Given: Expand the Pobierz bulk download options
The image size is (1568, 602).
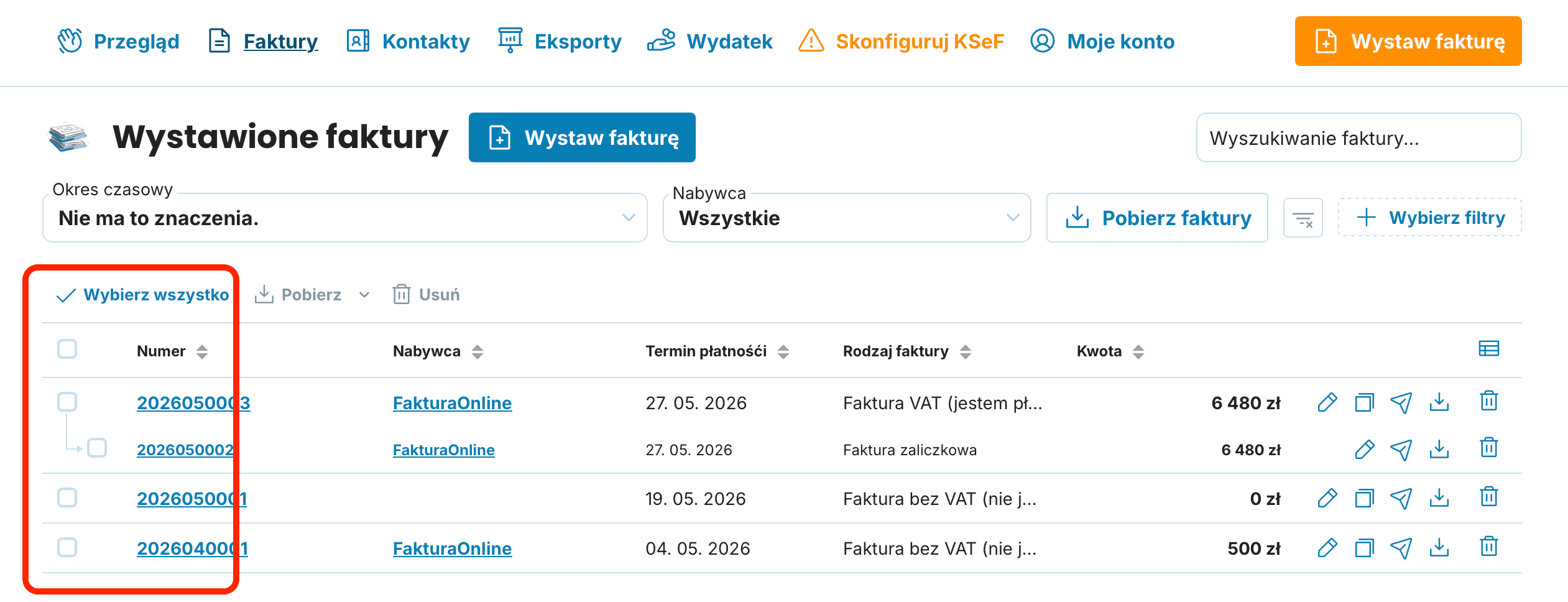Looking at the screenshot, I should [364, 295].
